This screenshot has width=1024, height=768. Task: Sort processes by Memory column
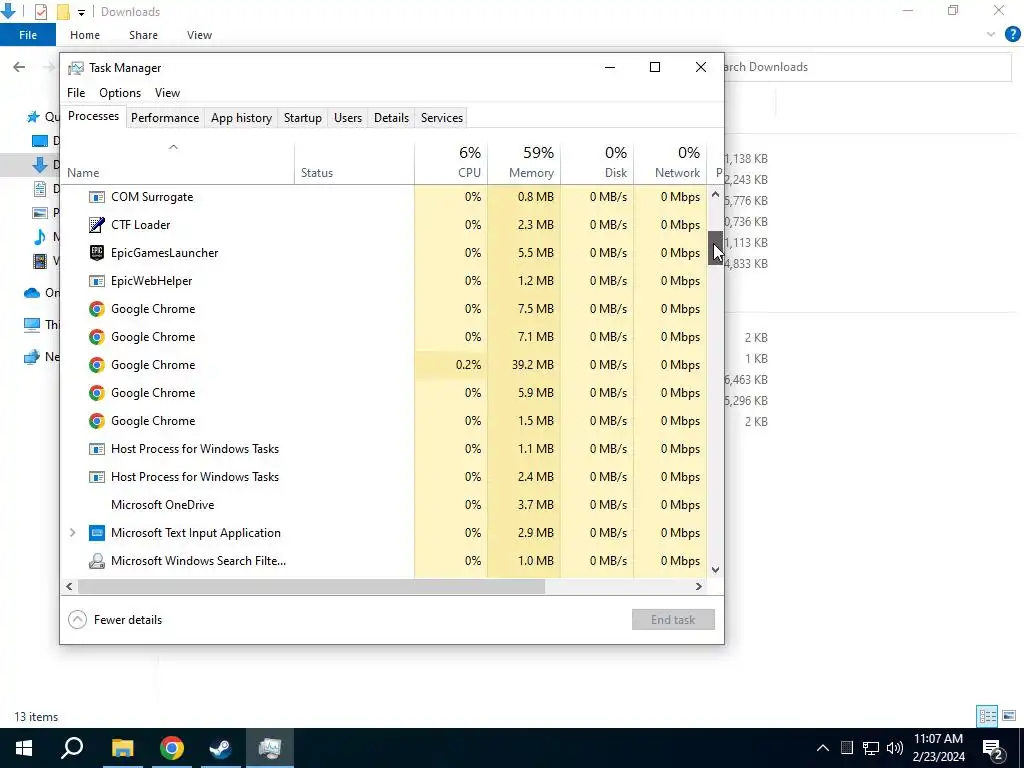(524, 162)
